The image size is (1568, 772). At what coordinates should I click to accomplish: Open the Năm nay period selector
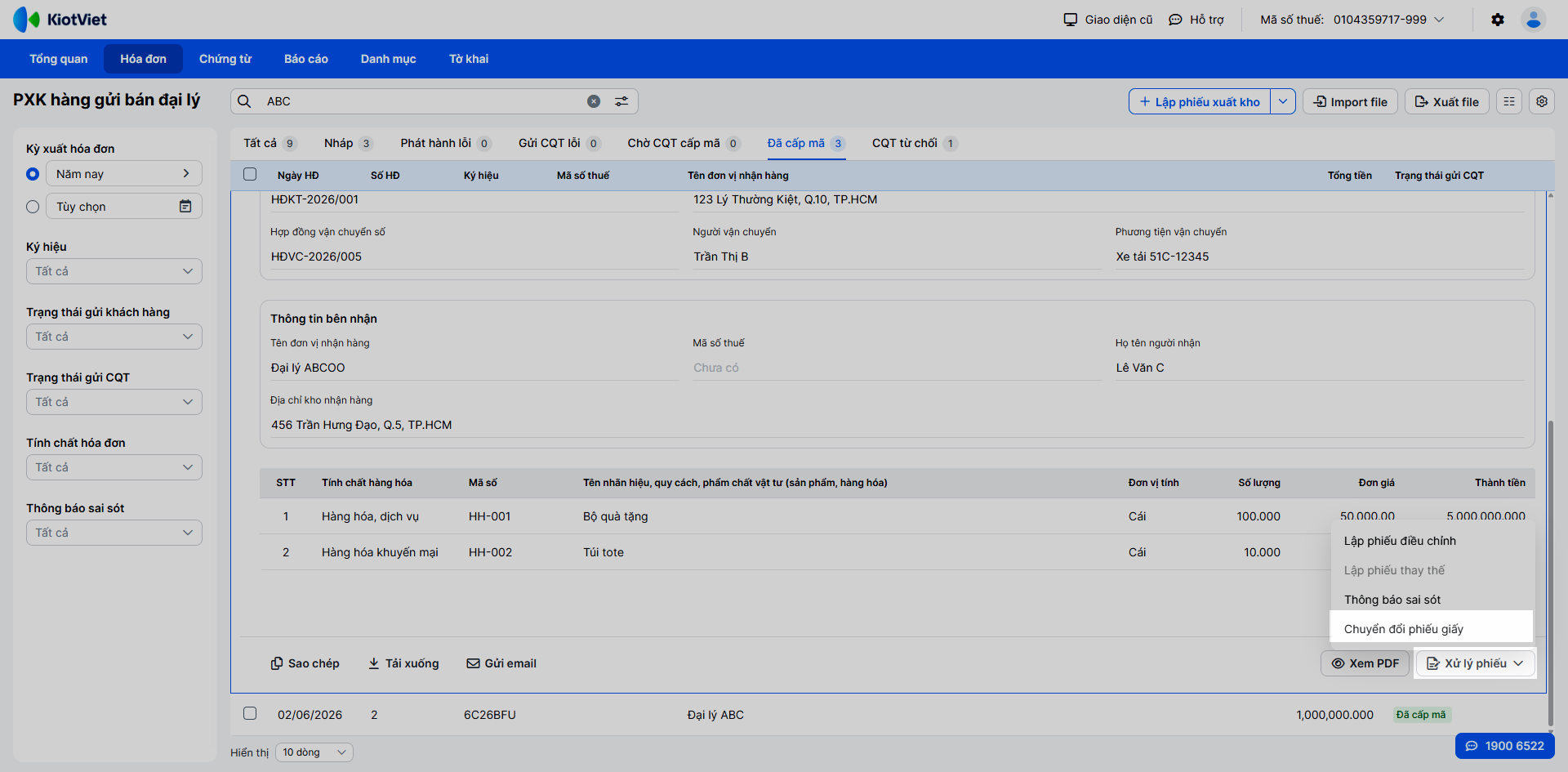(124, 173)
